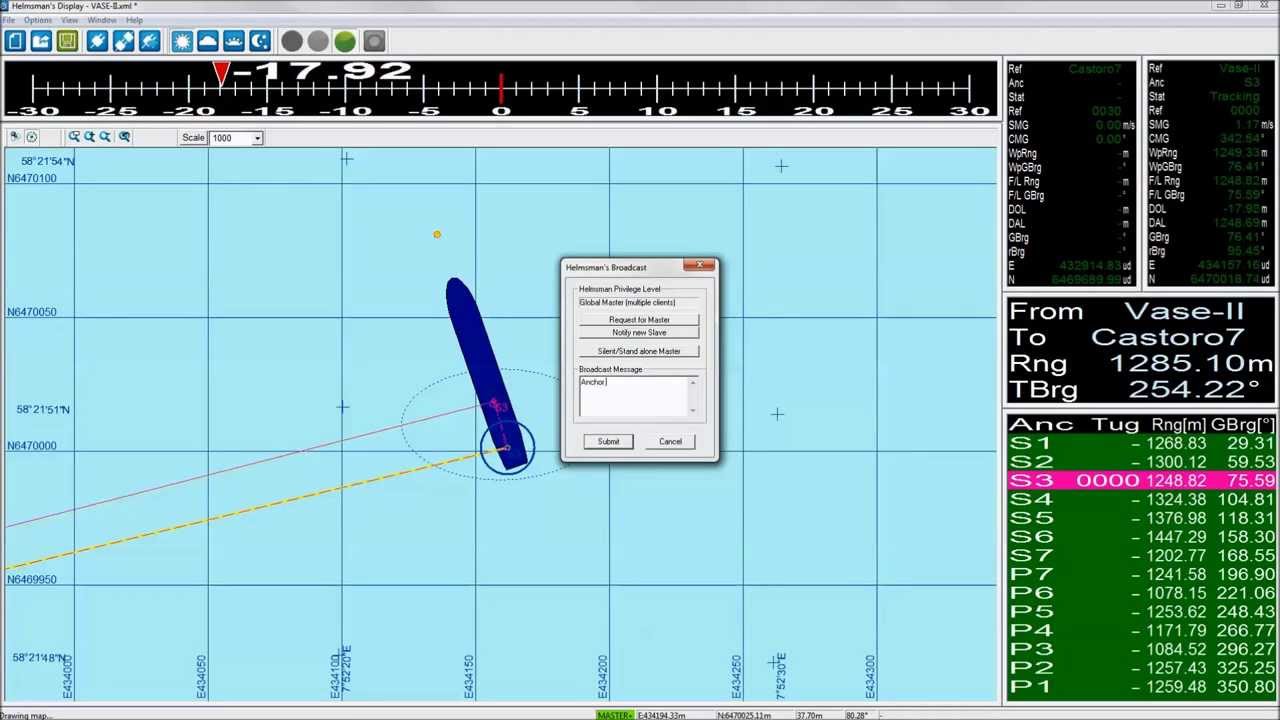Switch to Daylight (sun) display mode
Viewport: 1280px width, 720px height.
[182, 41]
